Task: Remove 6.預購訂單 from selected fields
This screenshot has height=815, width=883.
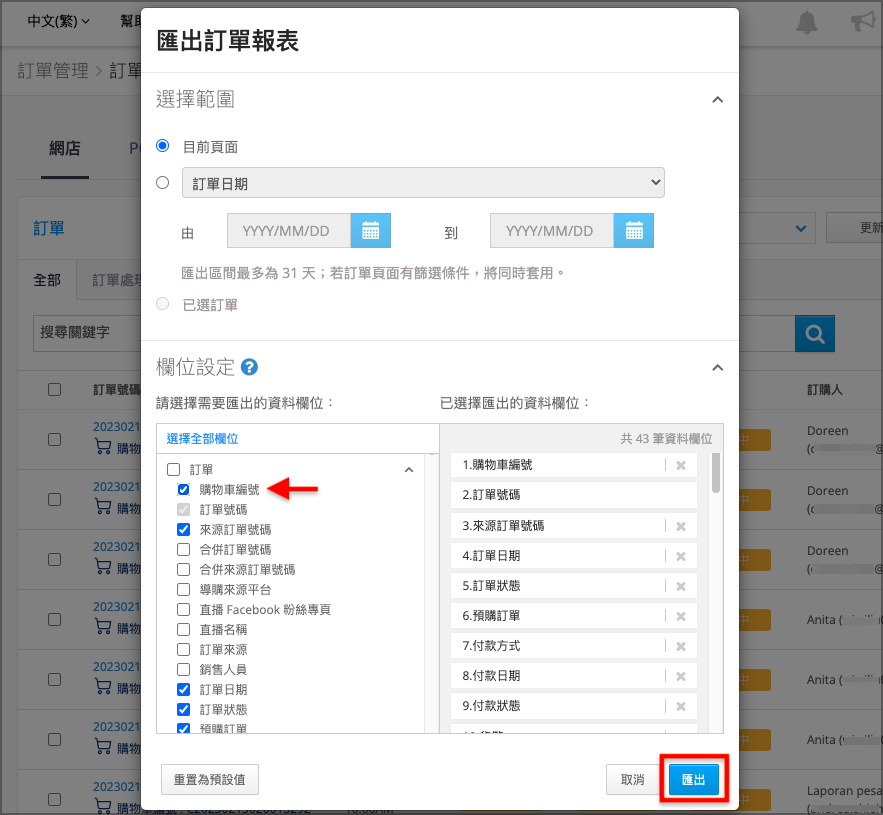Action: click(x=680, y=616)
